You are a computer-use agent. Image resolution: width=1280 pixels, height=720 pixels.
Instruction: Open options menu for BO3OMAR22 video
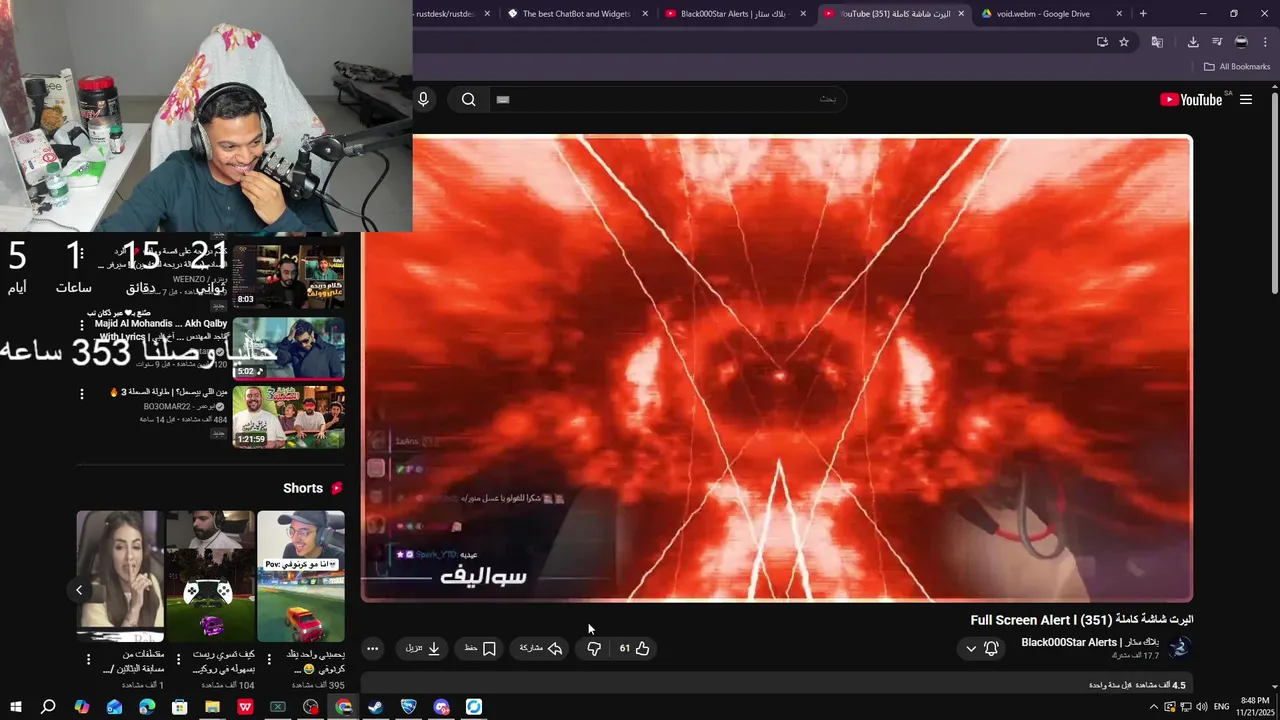[x=82, y=394]
